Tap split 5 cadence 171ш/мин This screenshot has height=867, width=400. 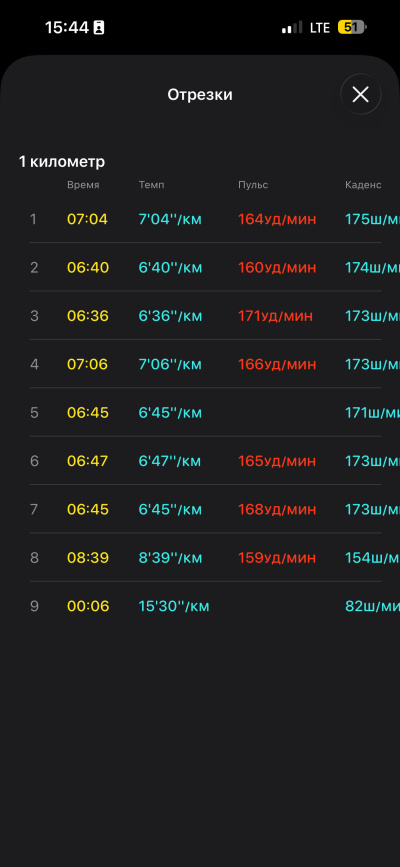pyautogui.click(x=372, y=412)
